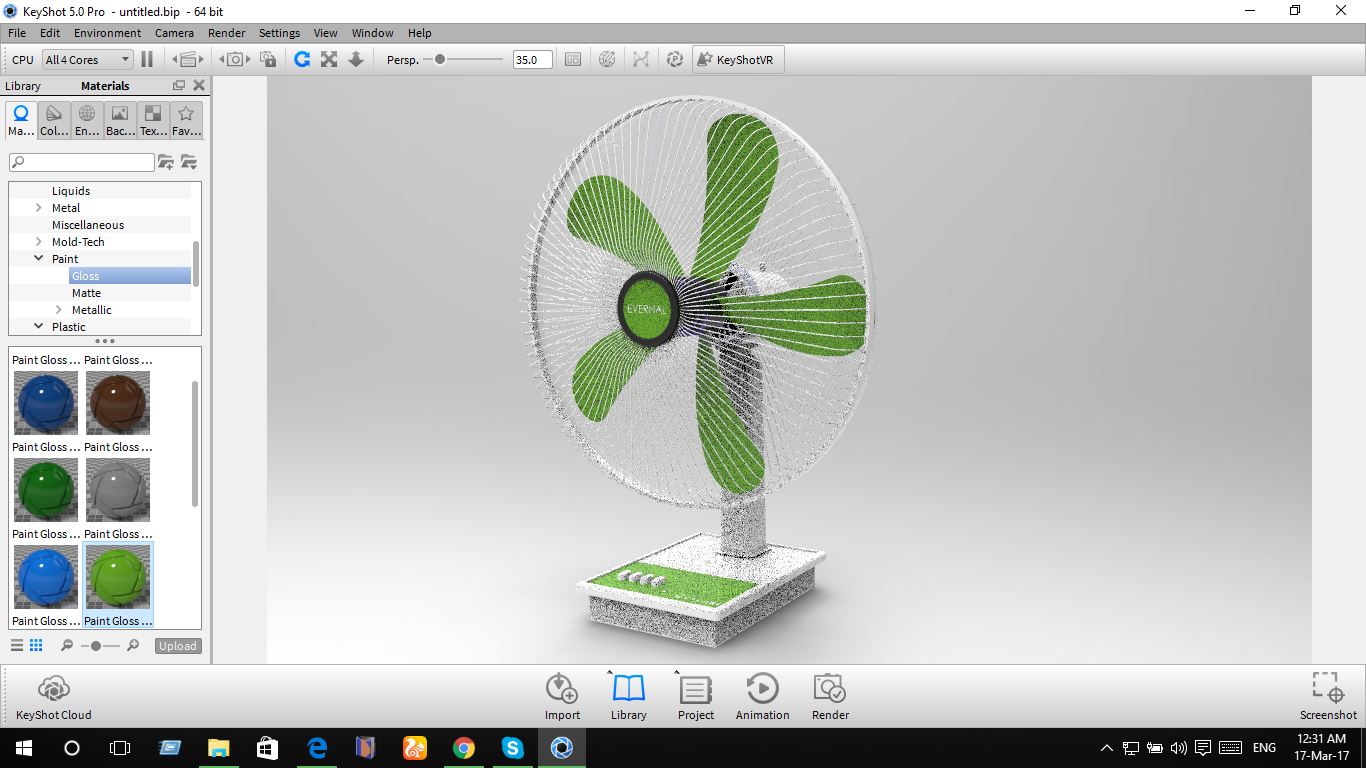Image resolution: width=1366 pixels, height=768 pixels.
Task: Switch to Materials library tab
Action: pos(21,120)
